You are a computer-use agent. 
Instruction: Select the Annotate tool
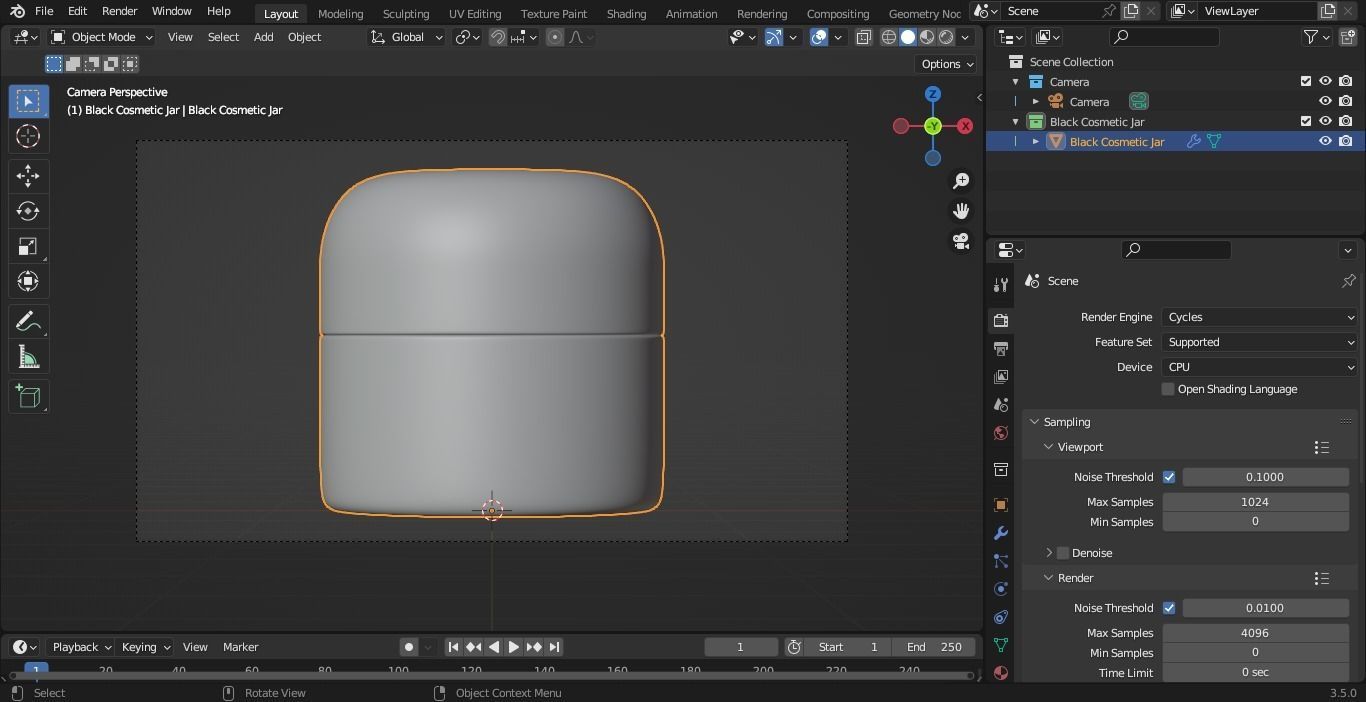coord(28,321)
